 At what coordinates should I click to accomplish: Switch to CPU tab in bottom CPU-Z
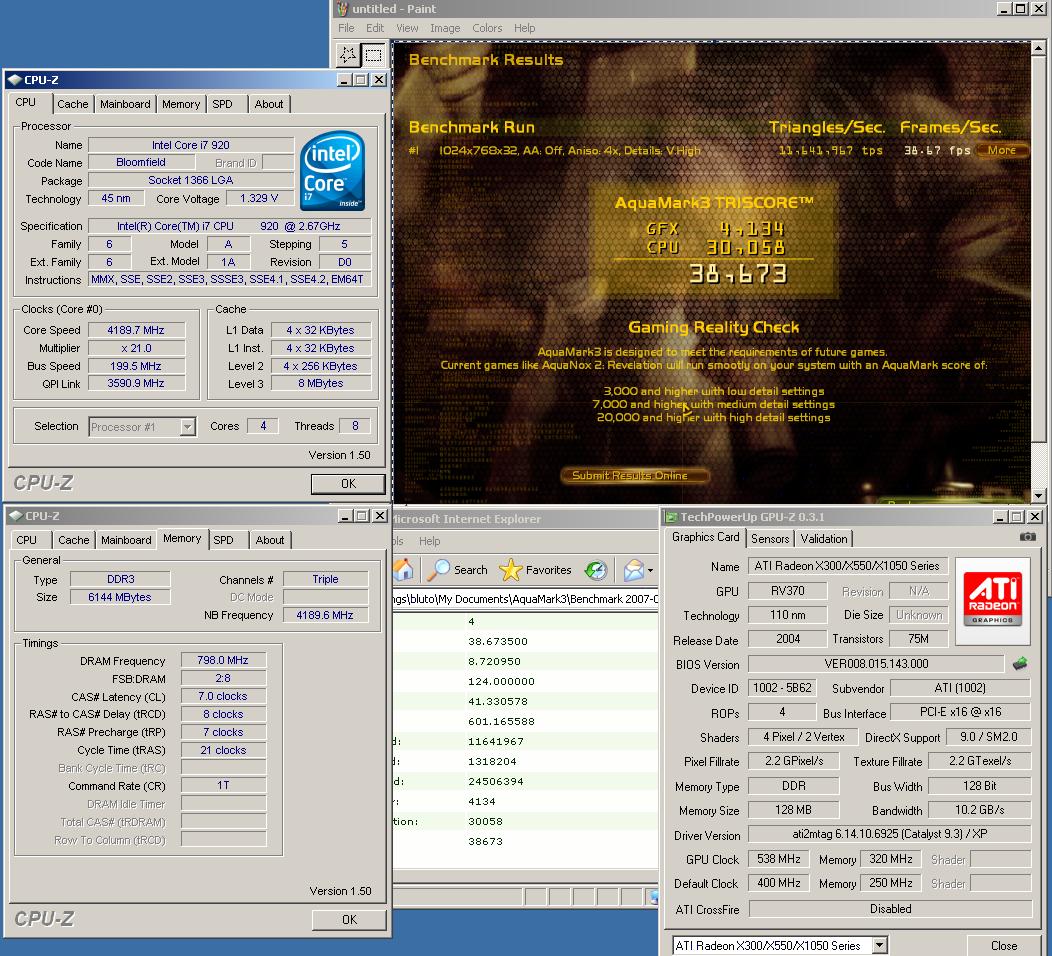(x=27, y=540)
